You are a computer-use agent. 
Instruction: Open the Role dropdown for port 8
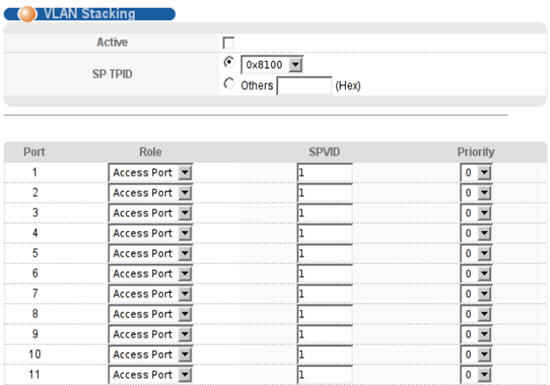(150, 315)
